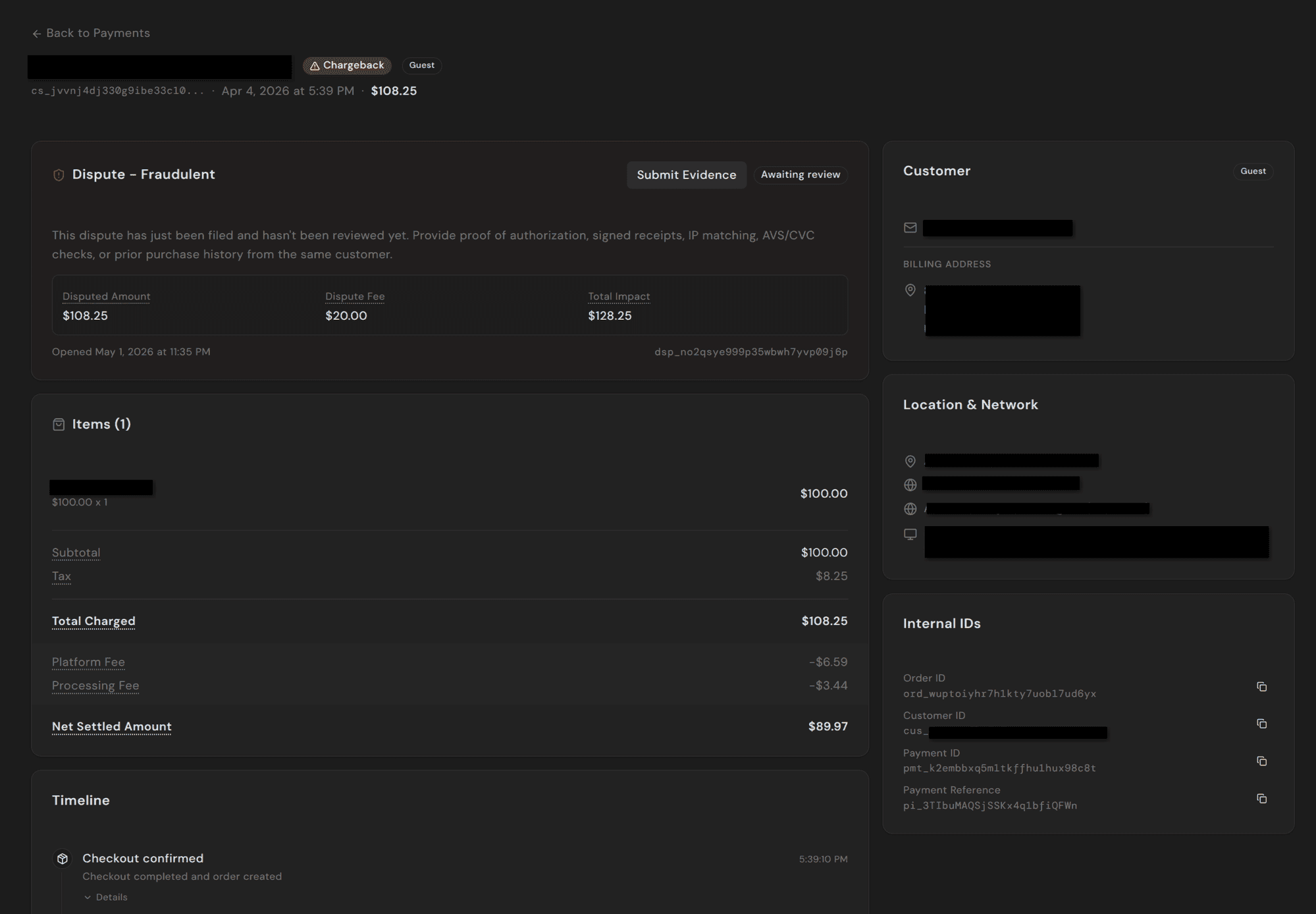
Task: Click the Checkout confirmed cube icon
Action: 63,859
